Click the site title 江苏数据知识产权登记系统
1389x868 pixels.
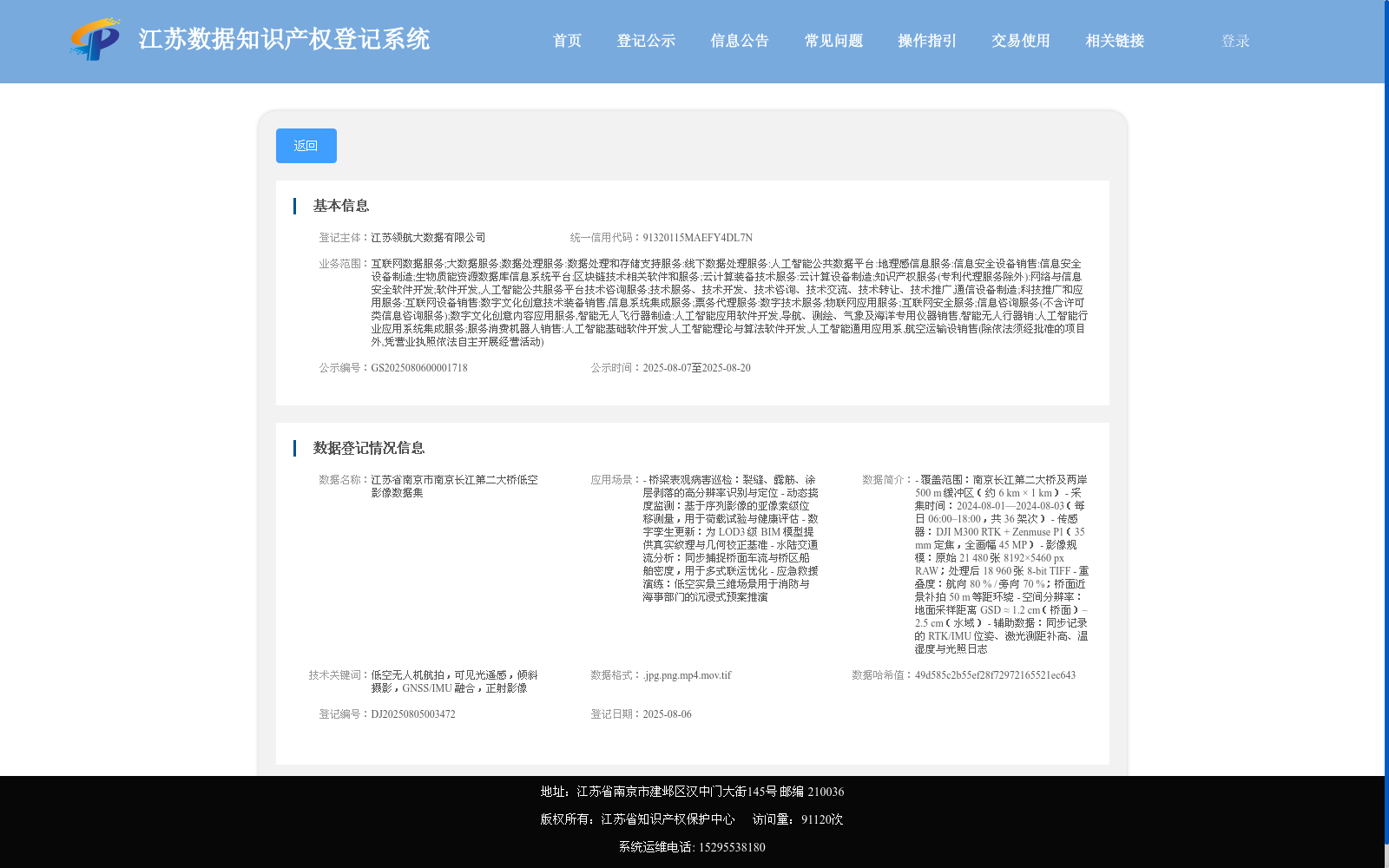pos(284,40)
